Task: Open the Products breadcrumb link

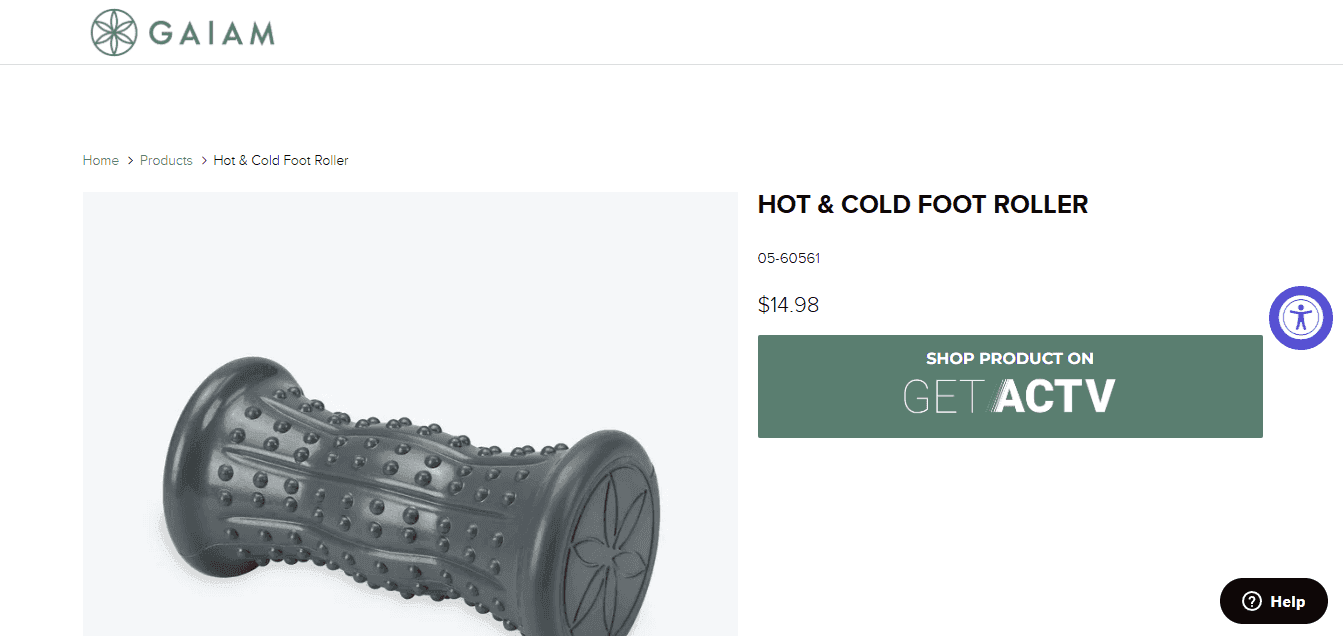Action: pyautogui.click(x=166, y=160)
